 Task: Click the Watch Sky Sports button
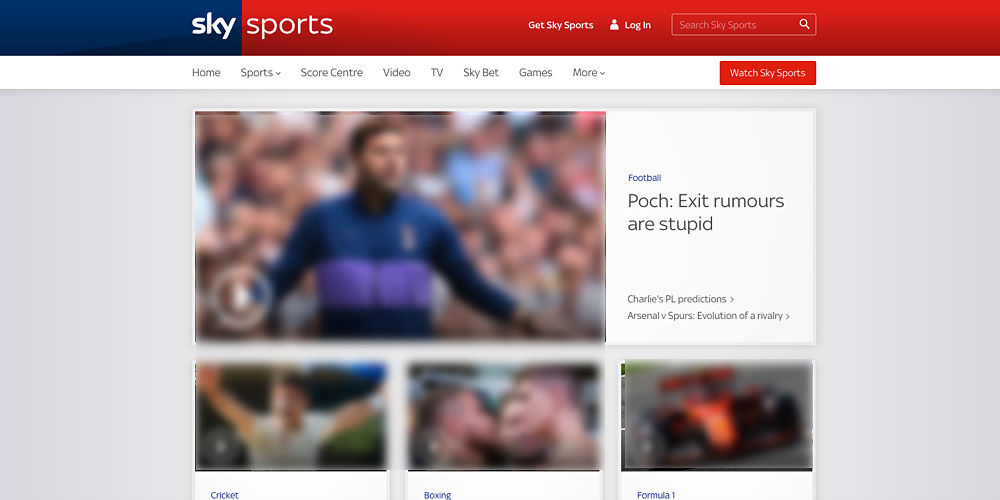[x=768, y=73]
